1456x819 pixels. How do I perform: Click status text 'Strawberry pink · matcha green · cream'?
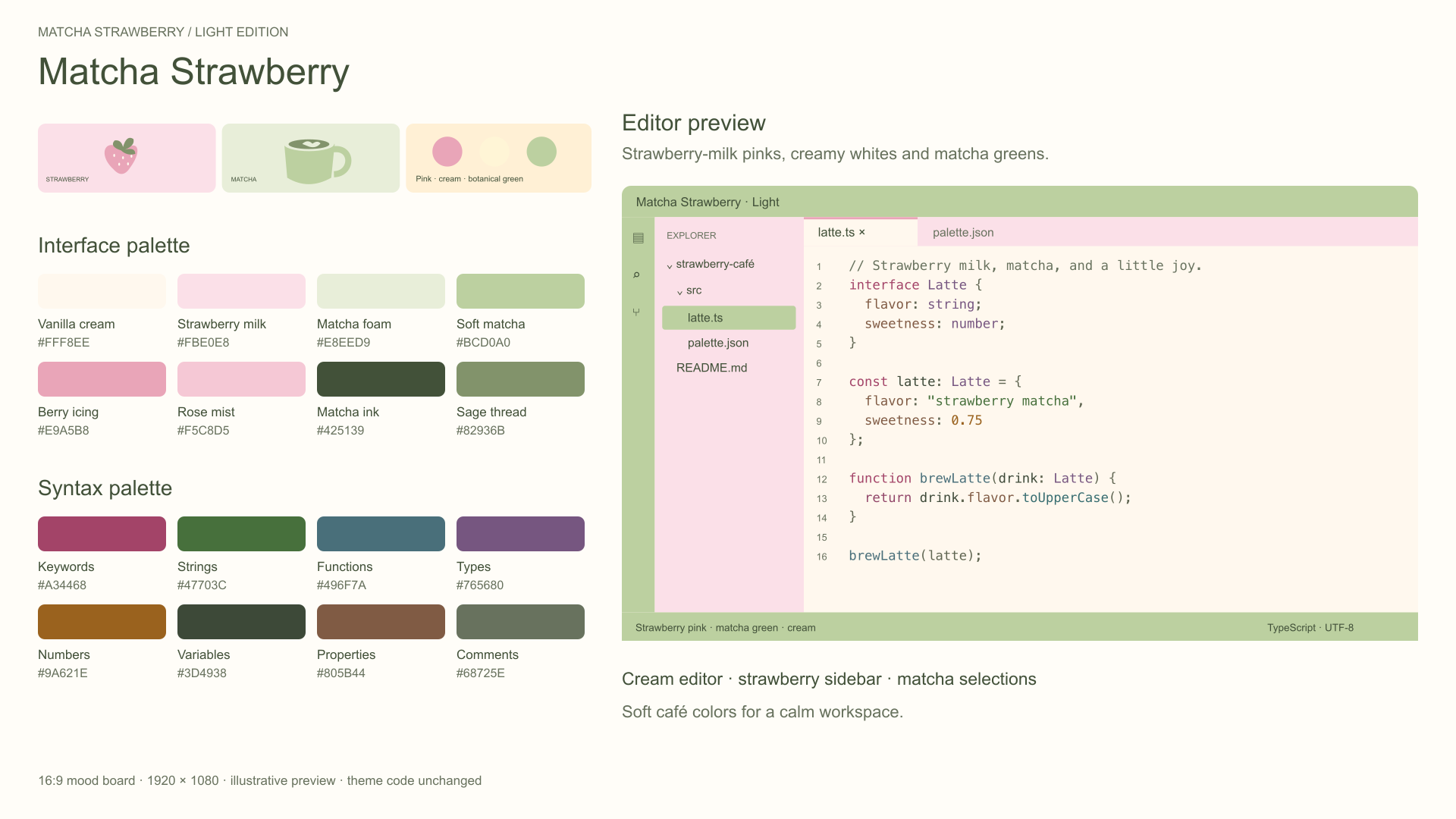coord(726,628)
